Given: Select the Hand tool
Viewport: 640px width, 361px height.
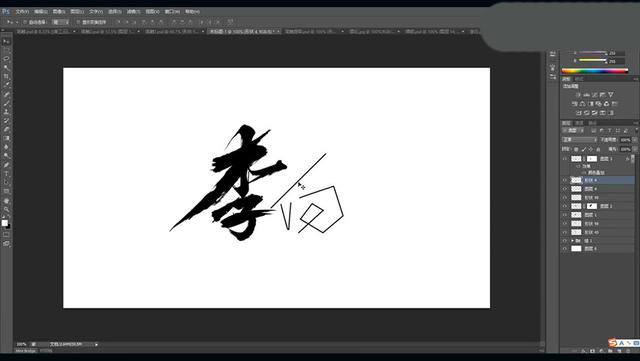Looking at the screenshot, I should coord(6,201).
